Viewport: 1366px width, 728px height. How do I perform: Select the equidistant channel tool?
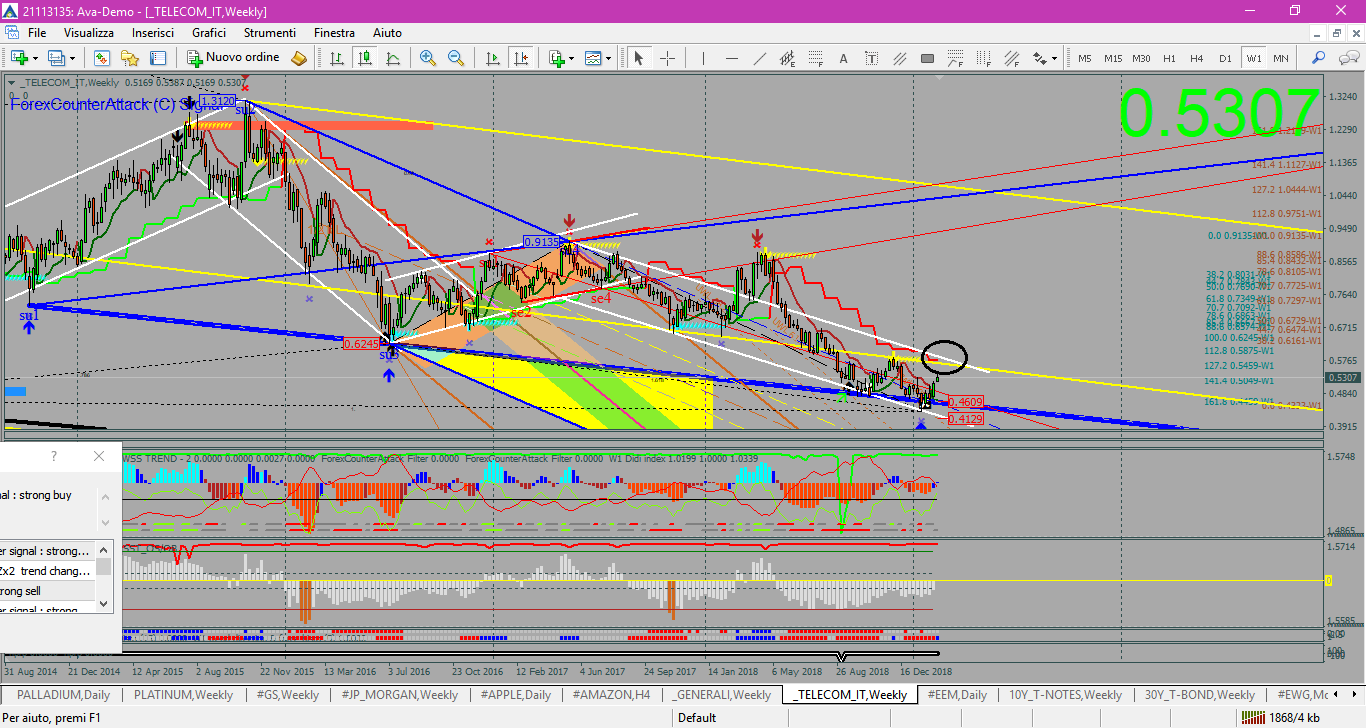pos(787,58)
